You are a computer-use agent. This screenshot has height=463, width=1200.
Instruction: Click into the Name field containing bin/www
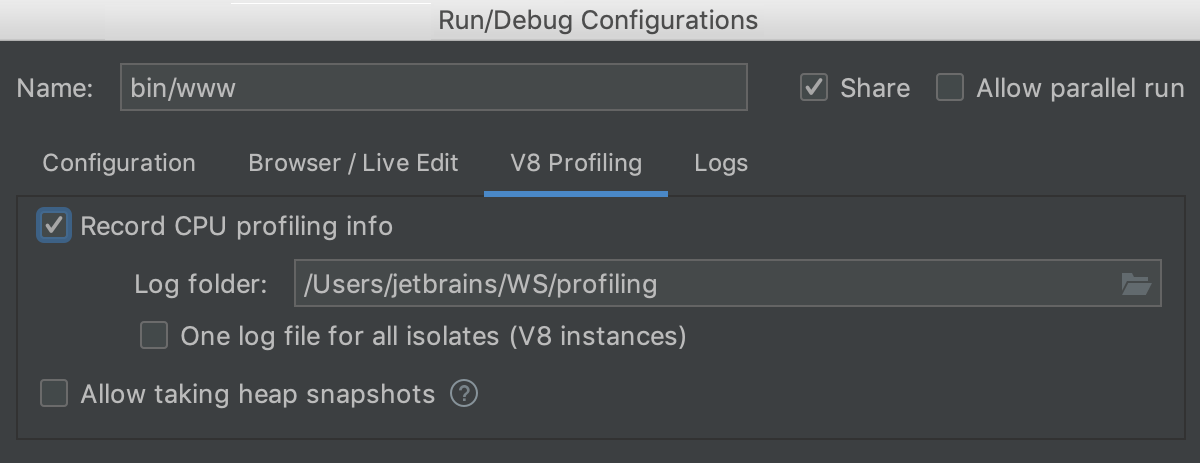[x=433, y=88]
